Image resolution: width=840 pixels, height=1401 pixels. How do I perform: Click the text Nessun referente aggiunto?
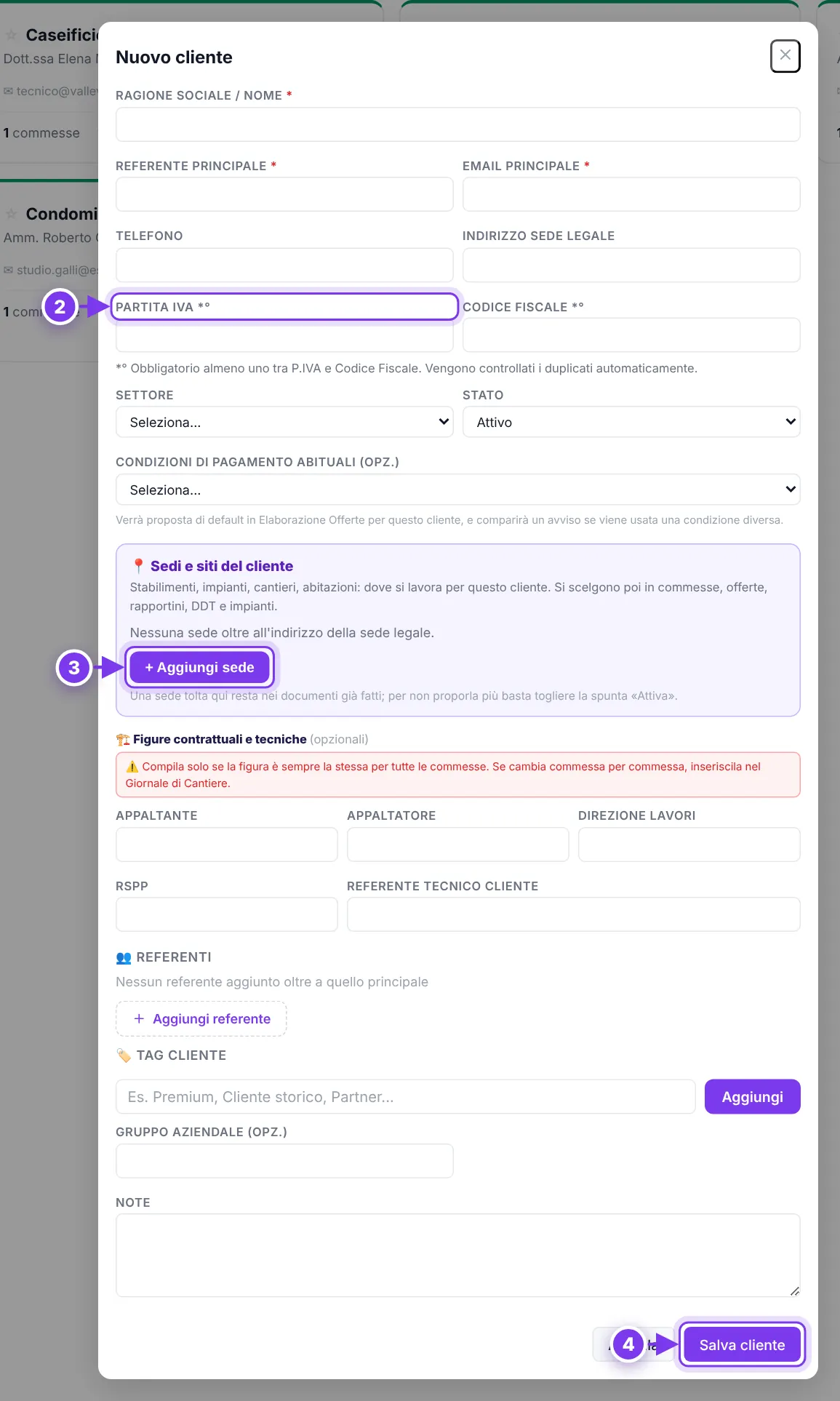coord(272,982)
